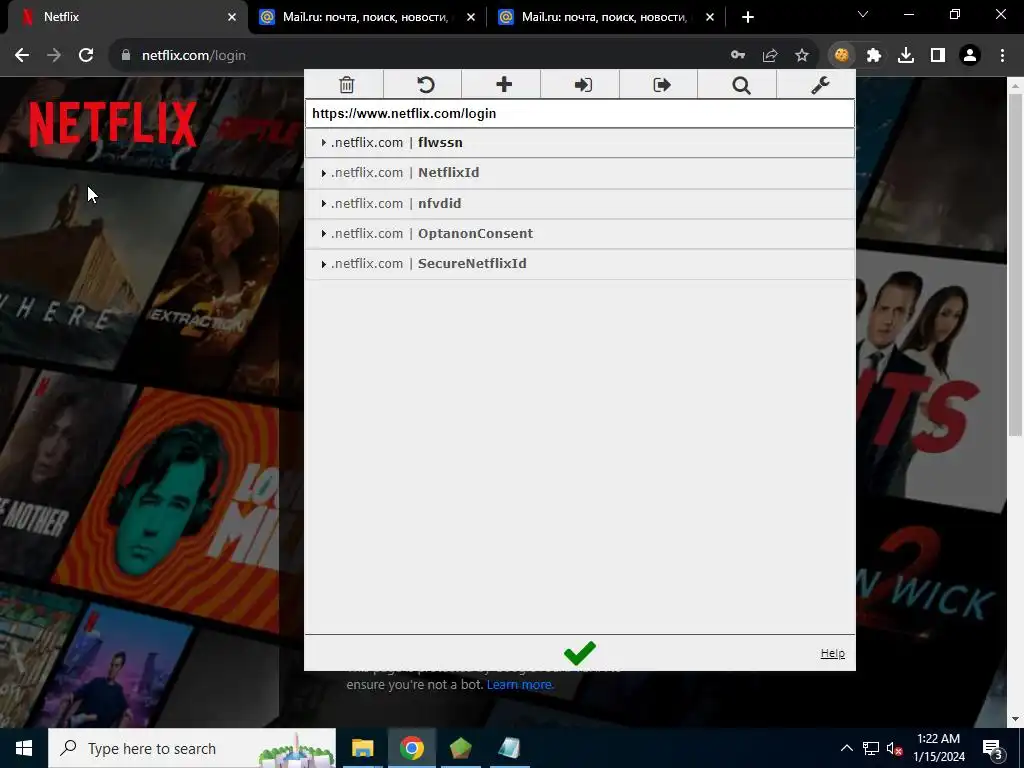This screenshot has width=1024, height=768.
Task: Switch to the first Mail.ru tab
Action: [366, 17]
